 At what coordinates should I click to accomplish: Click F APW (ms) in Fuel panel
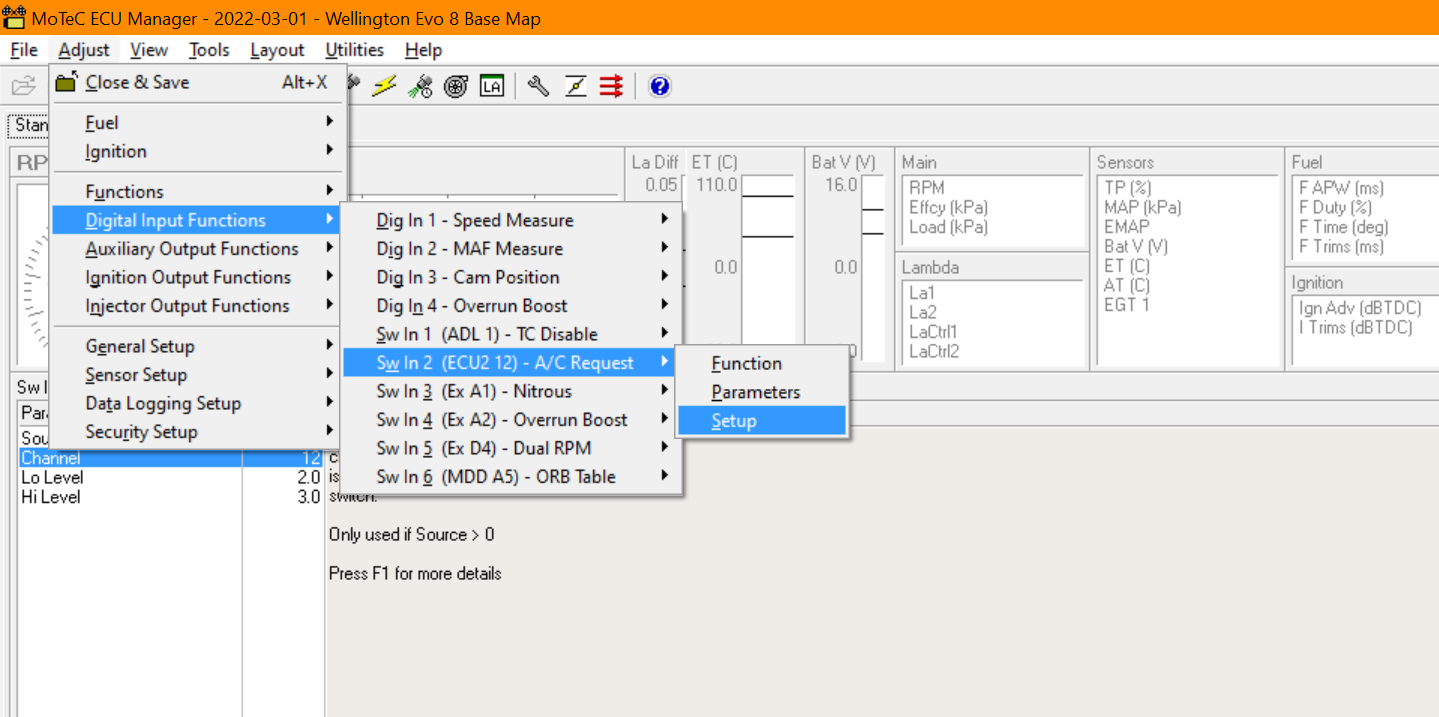[x=1341, y=188]
